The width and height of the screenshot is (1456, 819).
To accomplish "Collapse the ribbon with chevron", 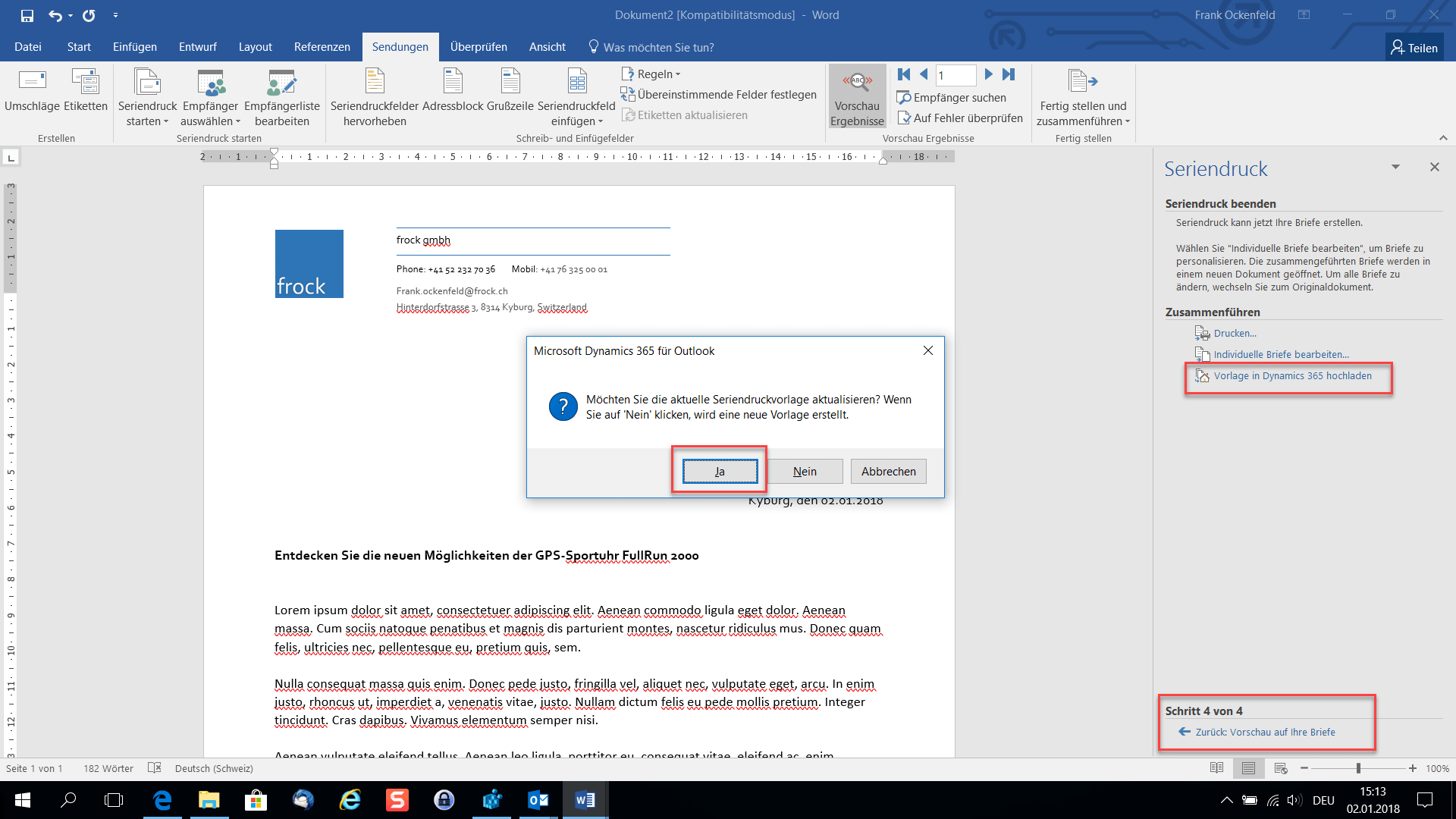I will (x=1443, y=138).
